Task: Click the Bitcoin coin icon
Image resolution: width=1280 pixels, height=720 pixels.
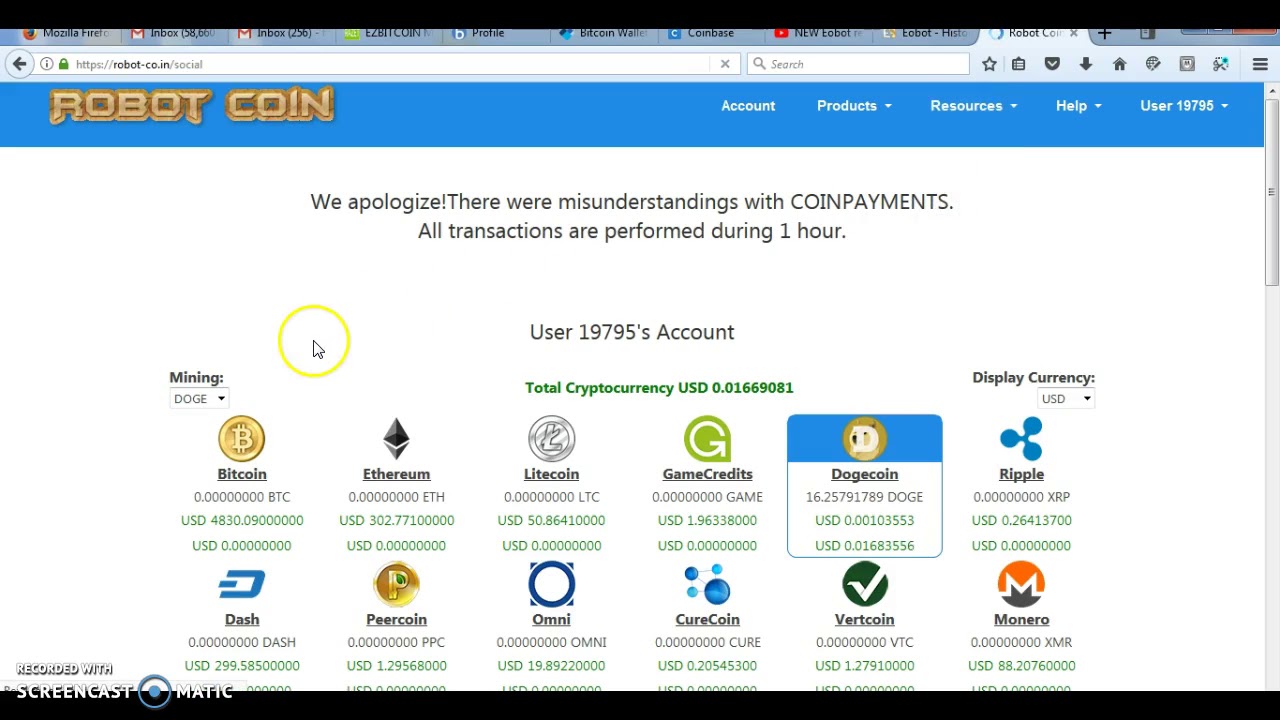Action: click(242, 439)
